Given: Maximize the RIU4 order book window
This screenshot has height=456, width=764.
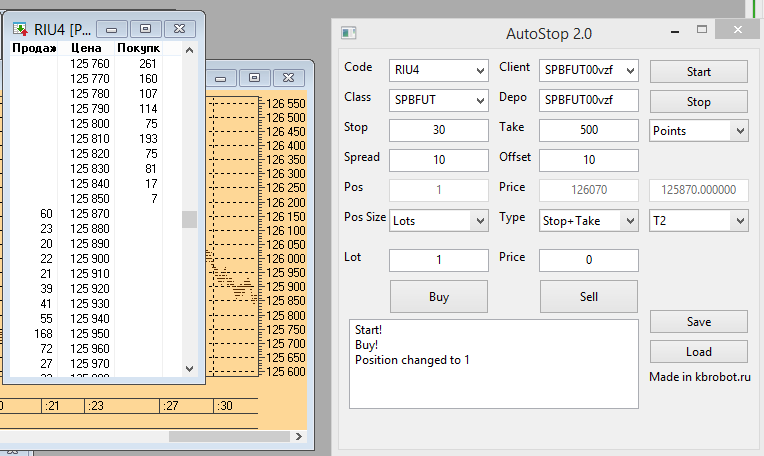Looking at the screenshot, I should pyautogui.click(x=145, y=29).
